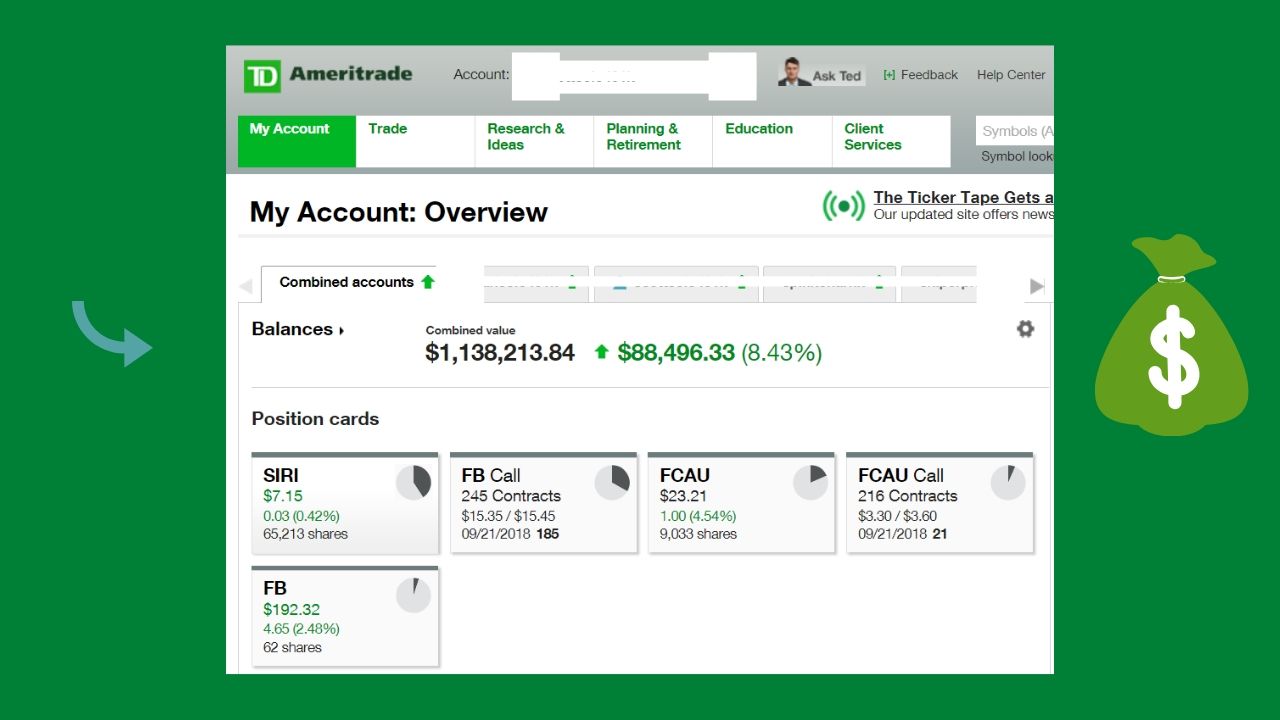
Task: Open the Help Center link
Action: (x=1011, y=75)
